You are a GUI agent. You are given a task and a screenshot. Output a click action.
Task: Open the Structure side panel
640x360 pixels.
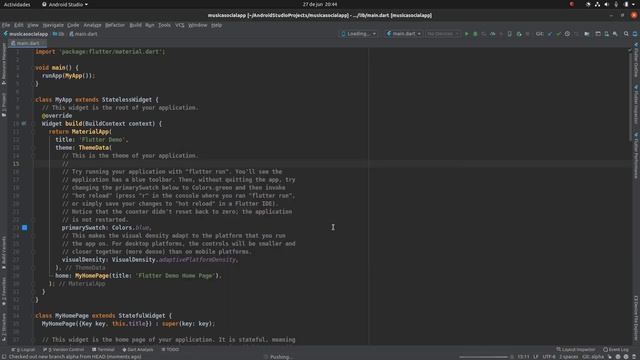4,327
